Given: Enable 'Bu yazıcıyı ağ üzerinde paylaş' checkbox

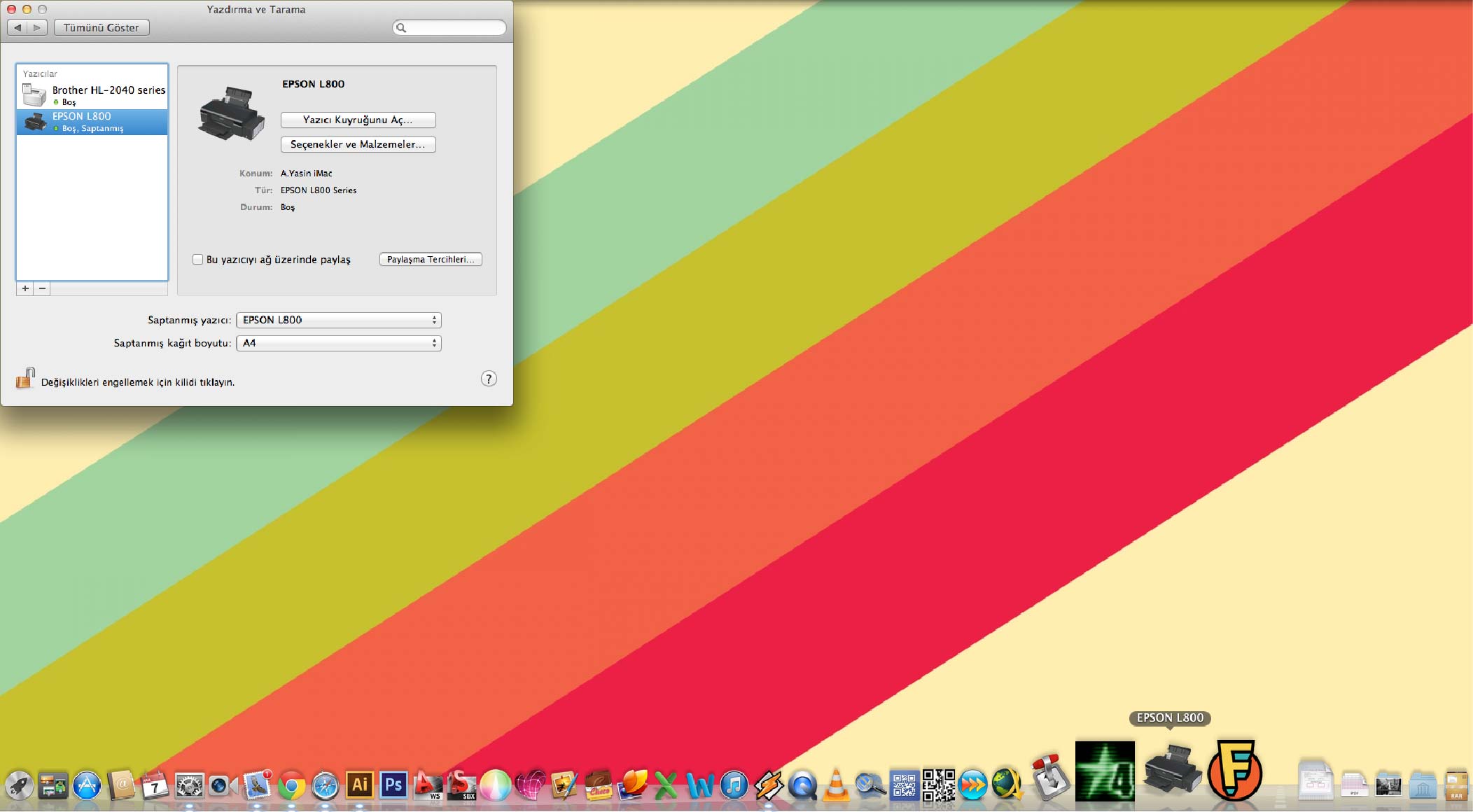Looking at the screenshot, I should click(197, 260).
